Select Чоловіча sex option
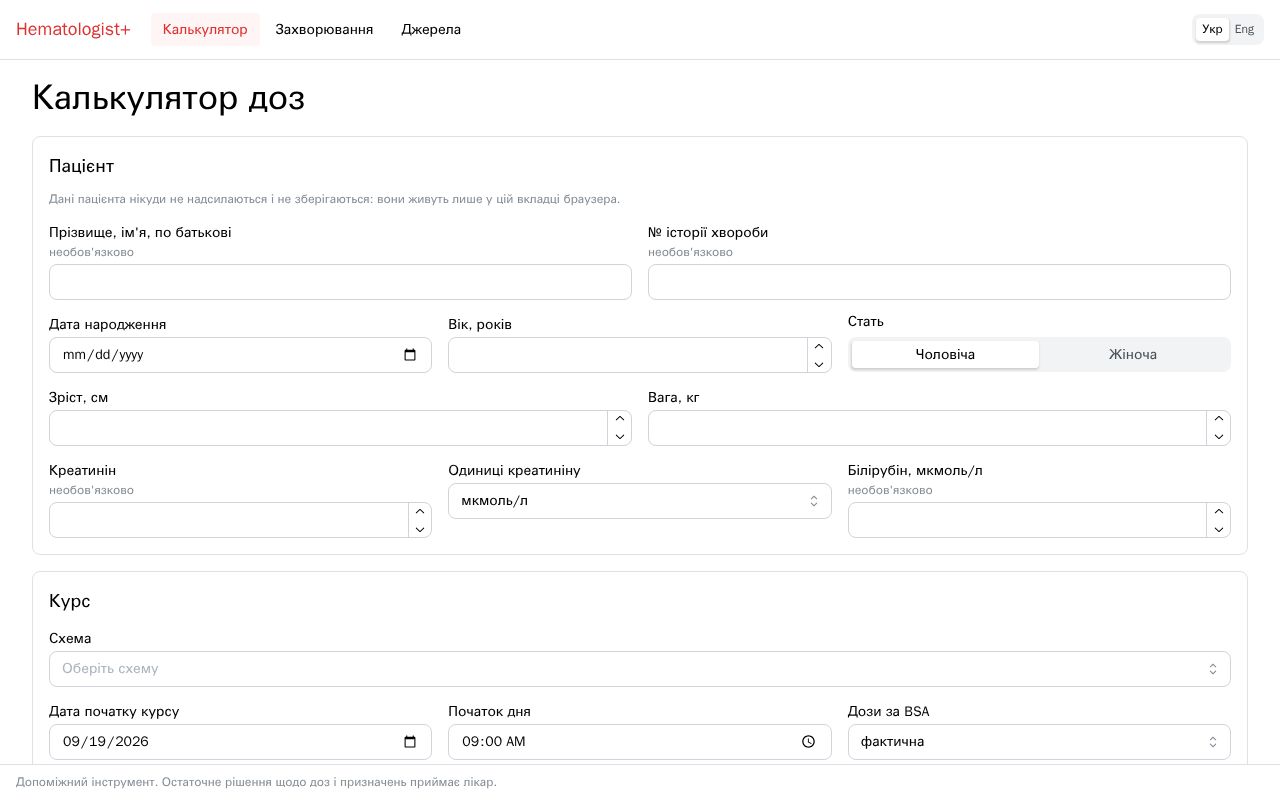1280x800 pixels. pos(945,355)
